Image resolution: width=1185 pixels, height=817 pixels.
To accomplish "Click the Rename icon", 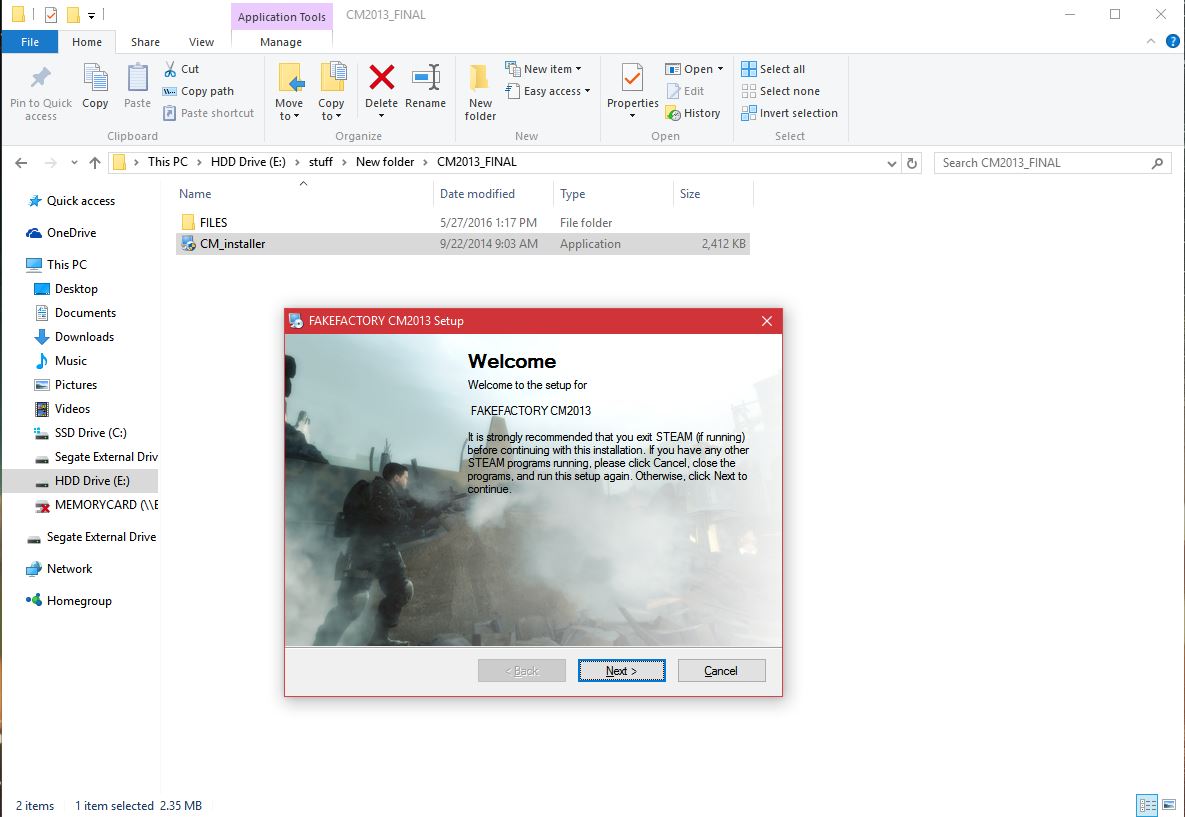I will pyautogui.click(x=425, y=77).
